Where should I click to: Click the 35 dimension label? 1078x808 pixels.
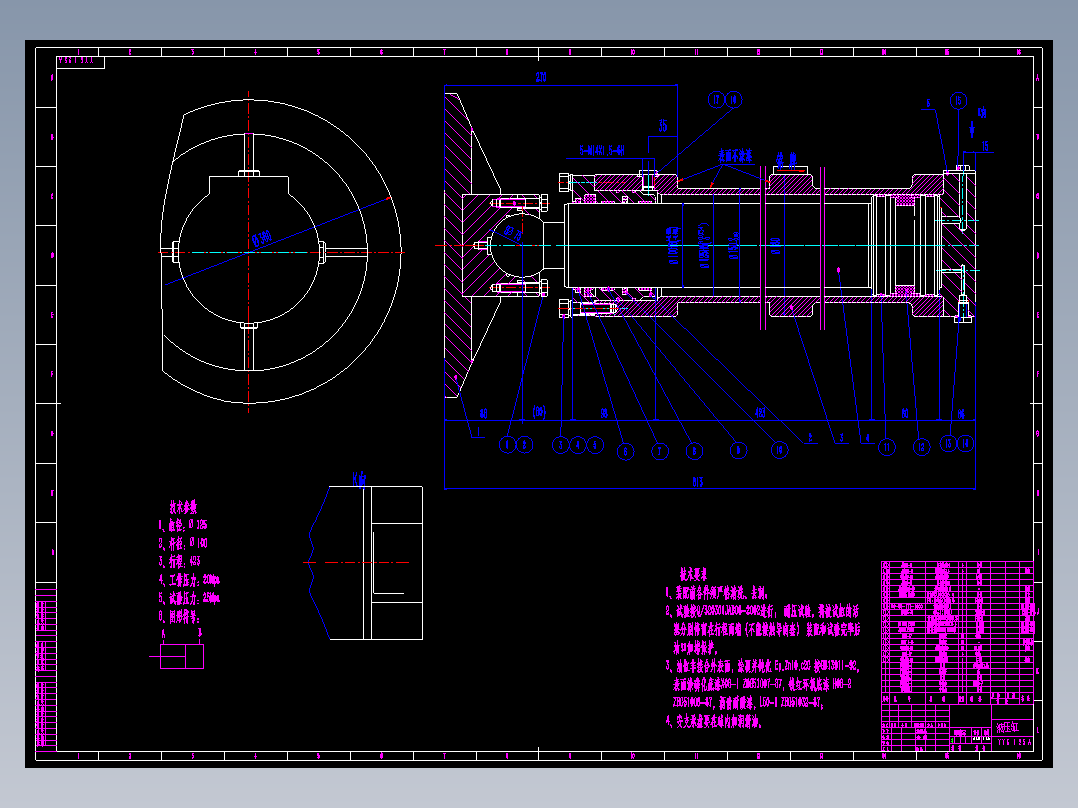[663, 126]
